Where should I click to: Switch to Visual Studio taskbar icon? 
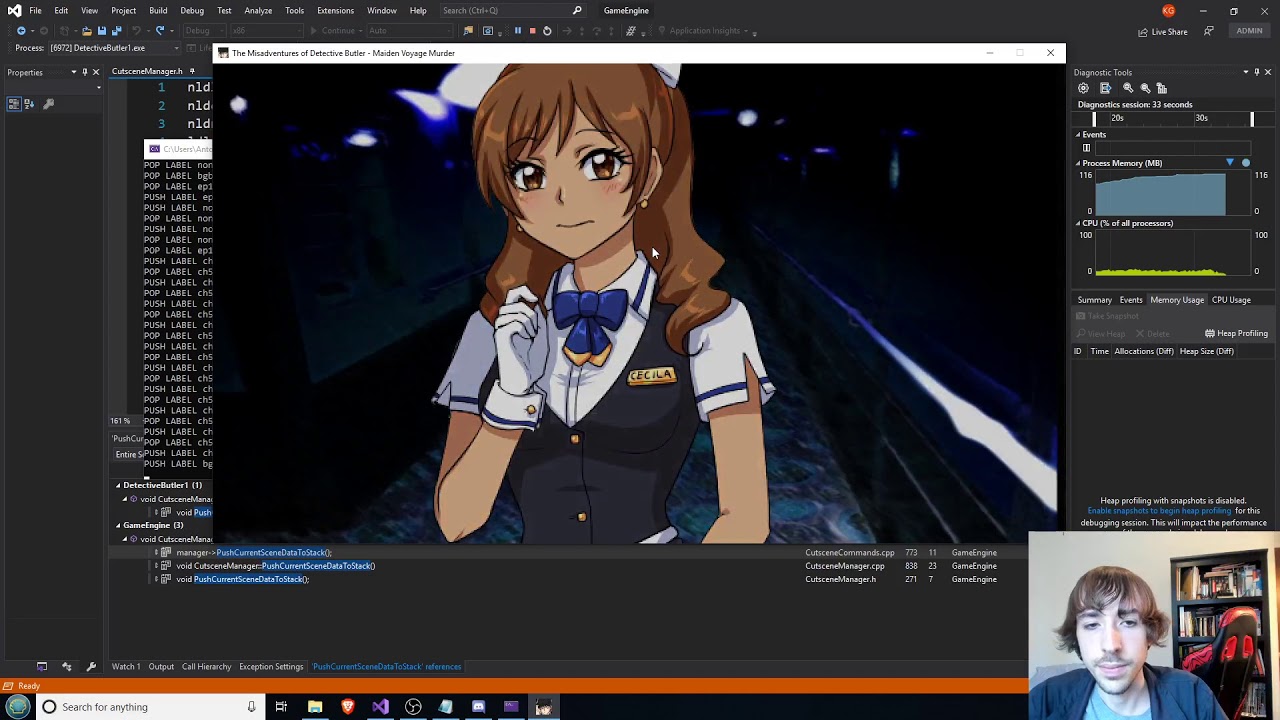(x=380, y=707)
